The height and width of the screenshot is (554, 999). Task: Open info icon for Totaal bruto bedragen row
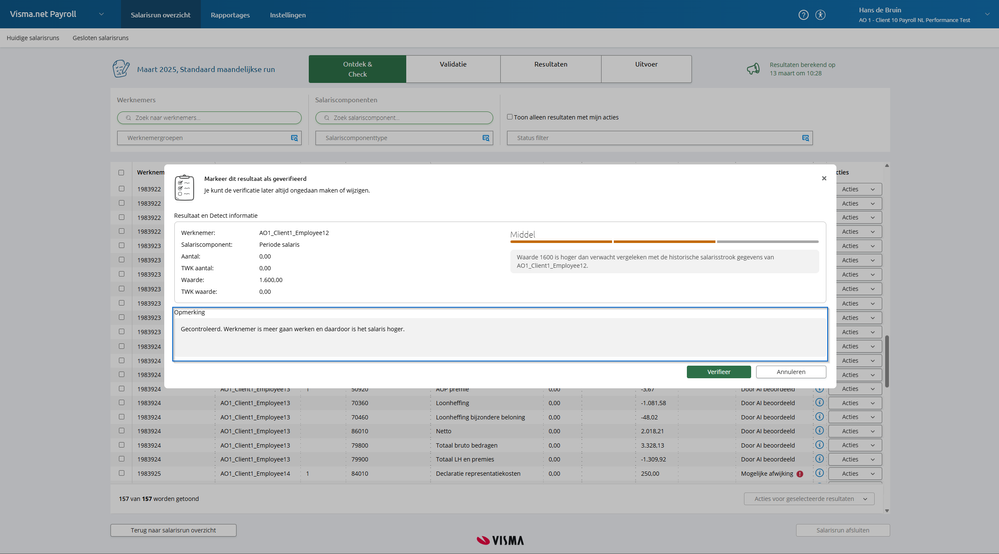coord(819,444)
